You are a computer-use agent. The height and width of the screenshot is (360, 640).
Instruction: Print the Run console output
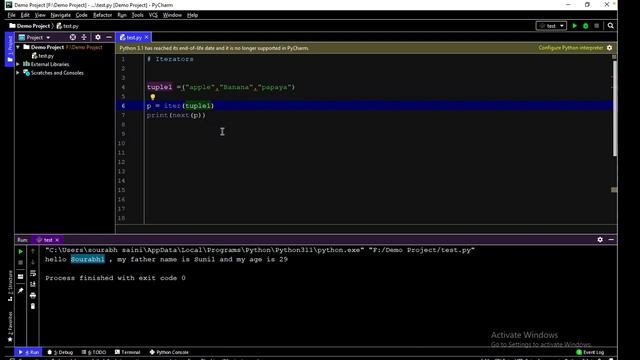click(x=33, y=295)
